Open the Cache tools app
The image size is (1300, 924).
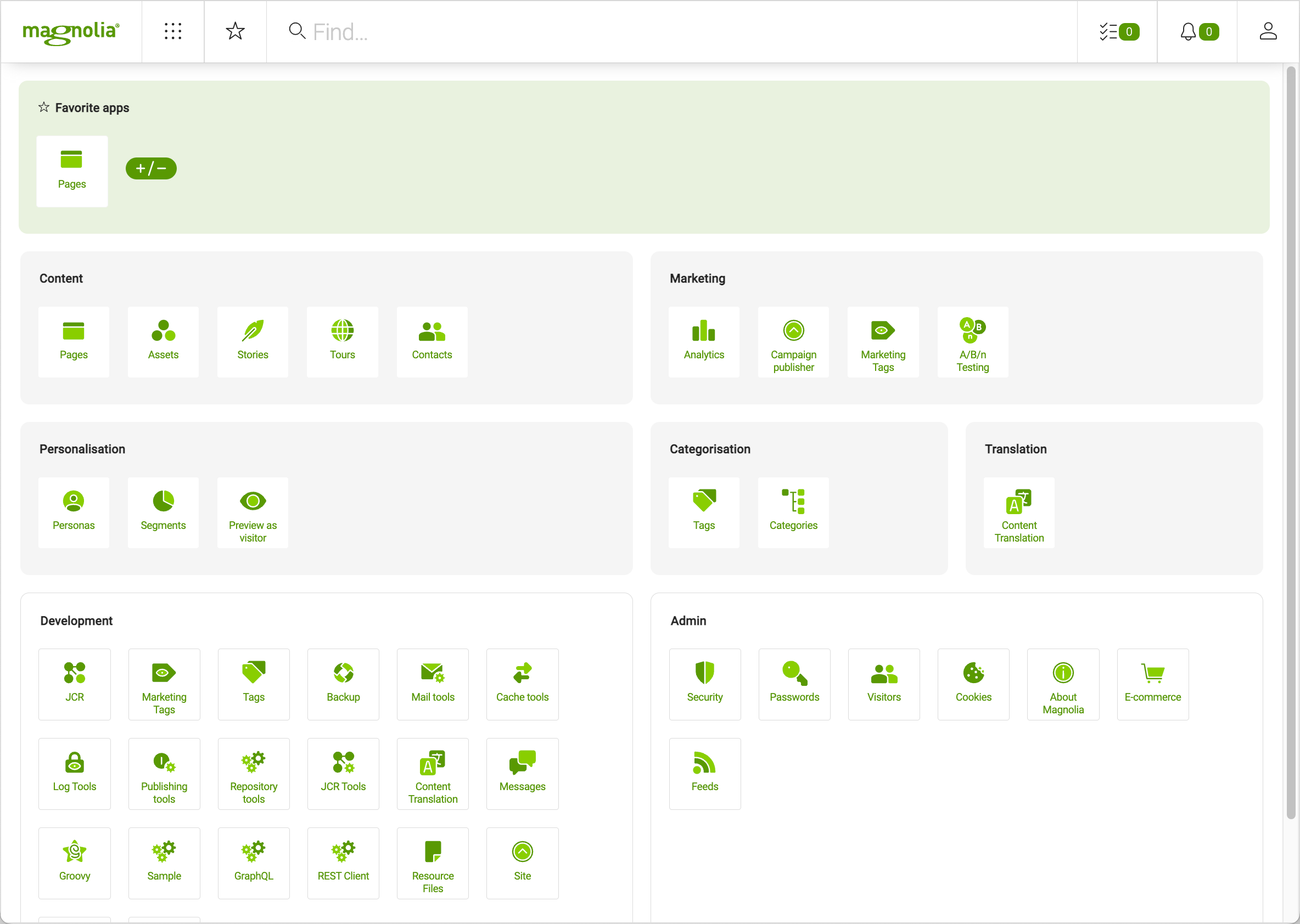point(523,684)
